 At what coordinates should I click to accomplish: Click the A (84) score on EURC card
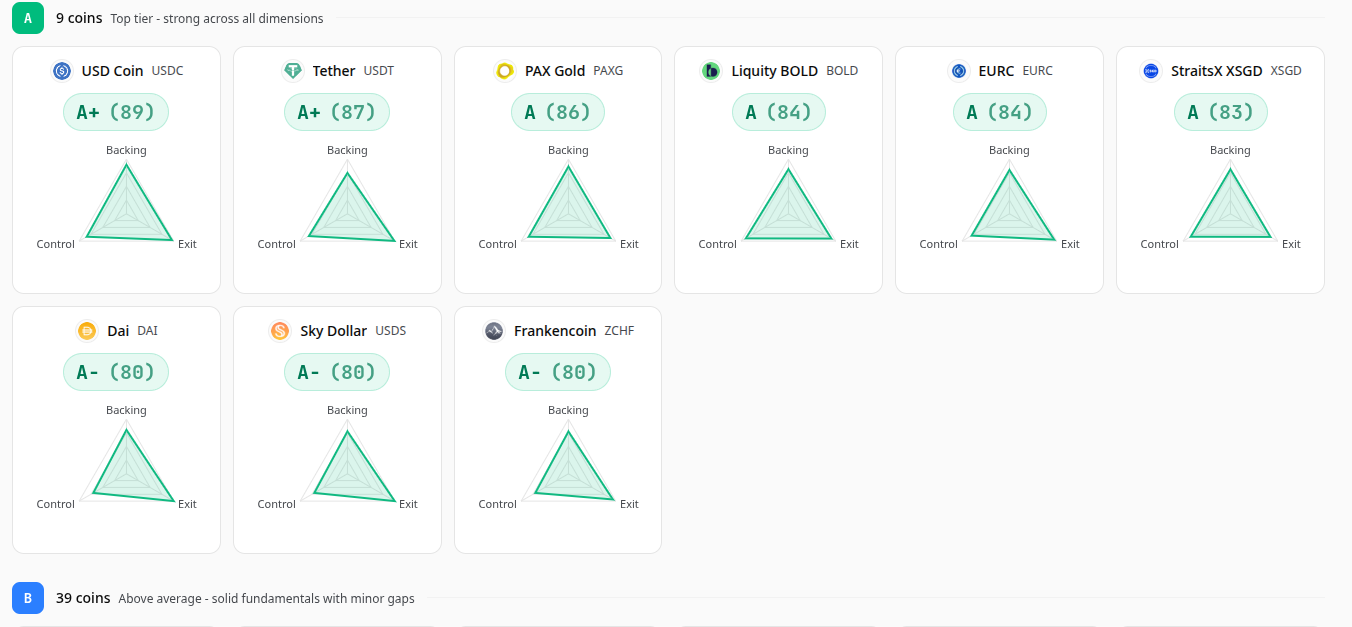pos(1000,112)
